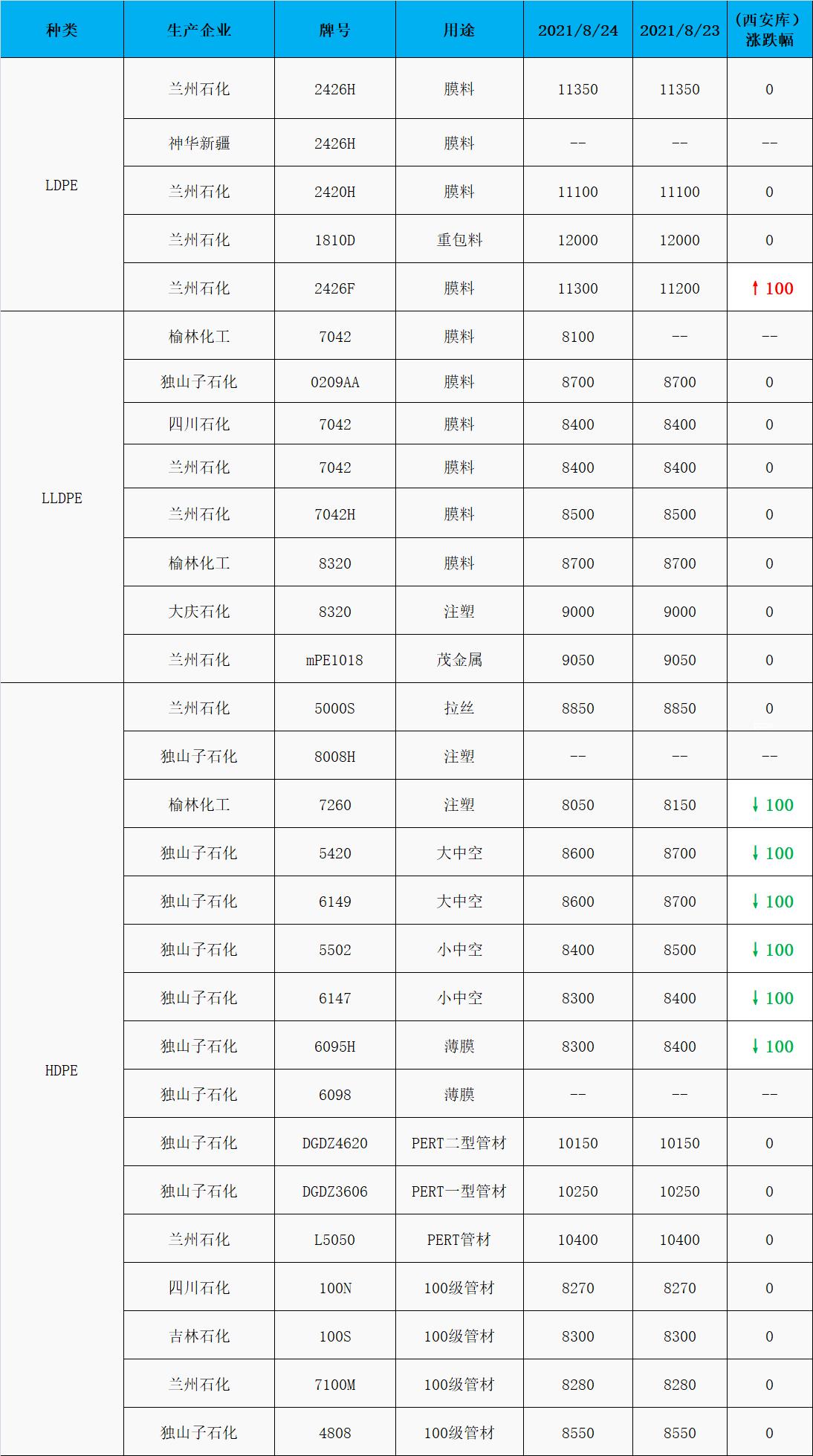Viewport: 813px width, 1456px height.
Task: Select the 2021/8/24 date column header
Action: (578, 30)
